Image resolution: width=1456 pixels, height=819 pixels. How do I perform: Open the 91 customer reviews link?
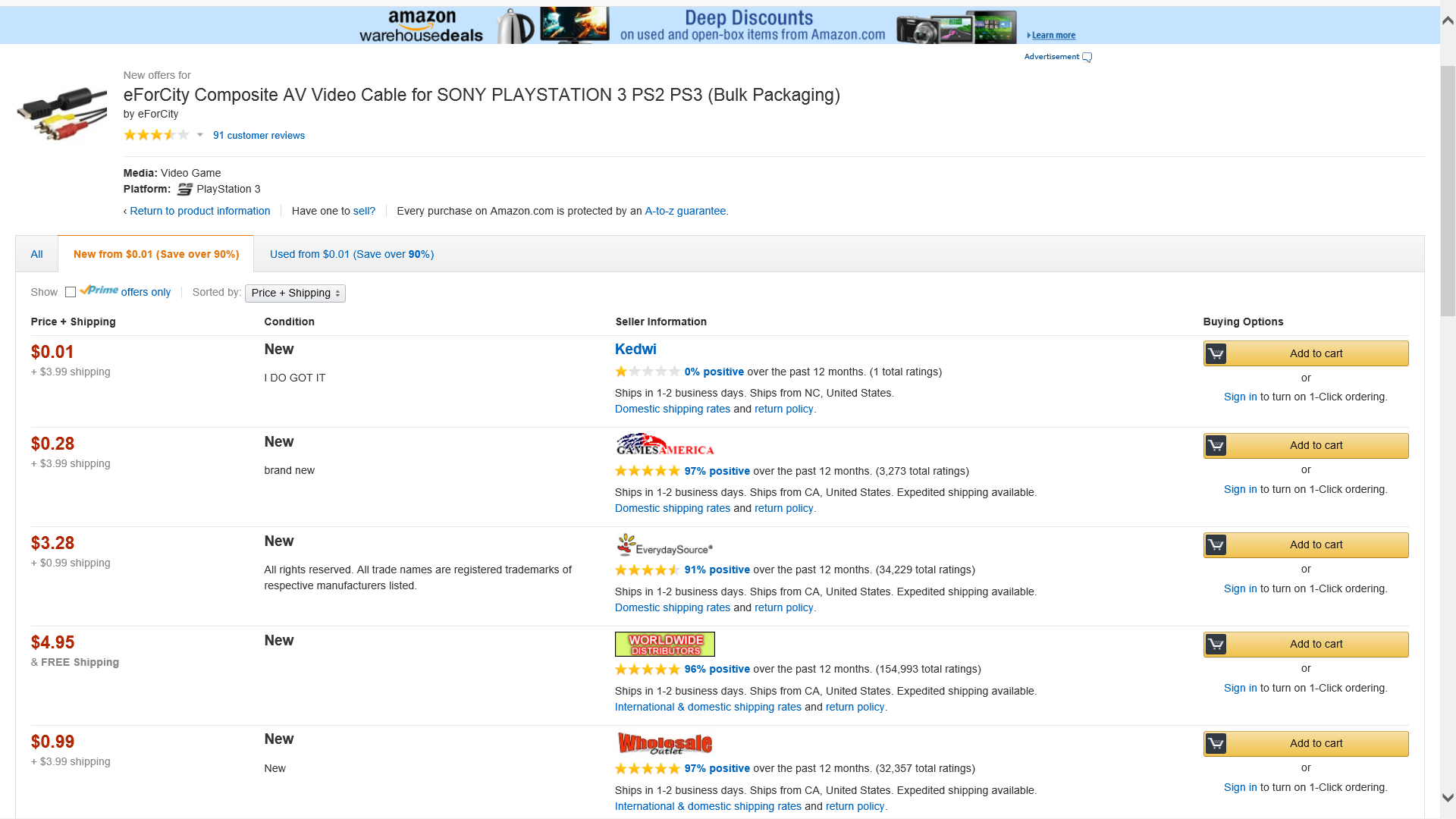(259, 135)
